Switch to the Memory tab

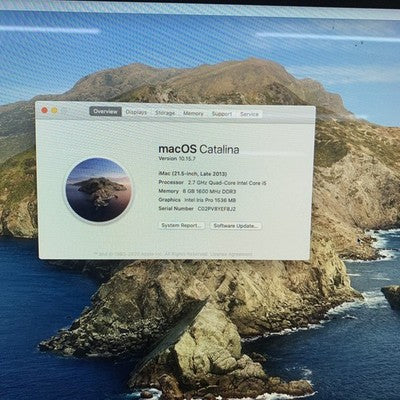193,113
